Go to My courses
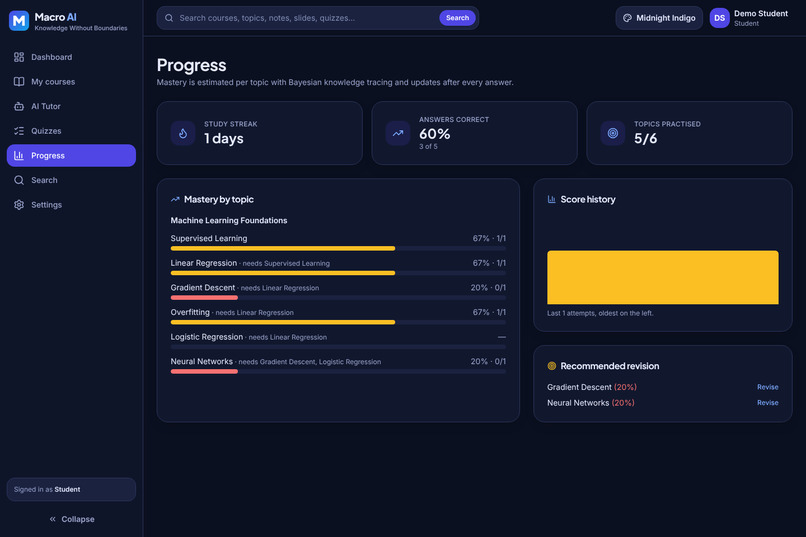 pos(71,82)
